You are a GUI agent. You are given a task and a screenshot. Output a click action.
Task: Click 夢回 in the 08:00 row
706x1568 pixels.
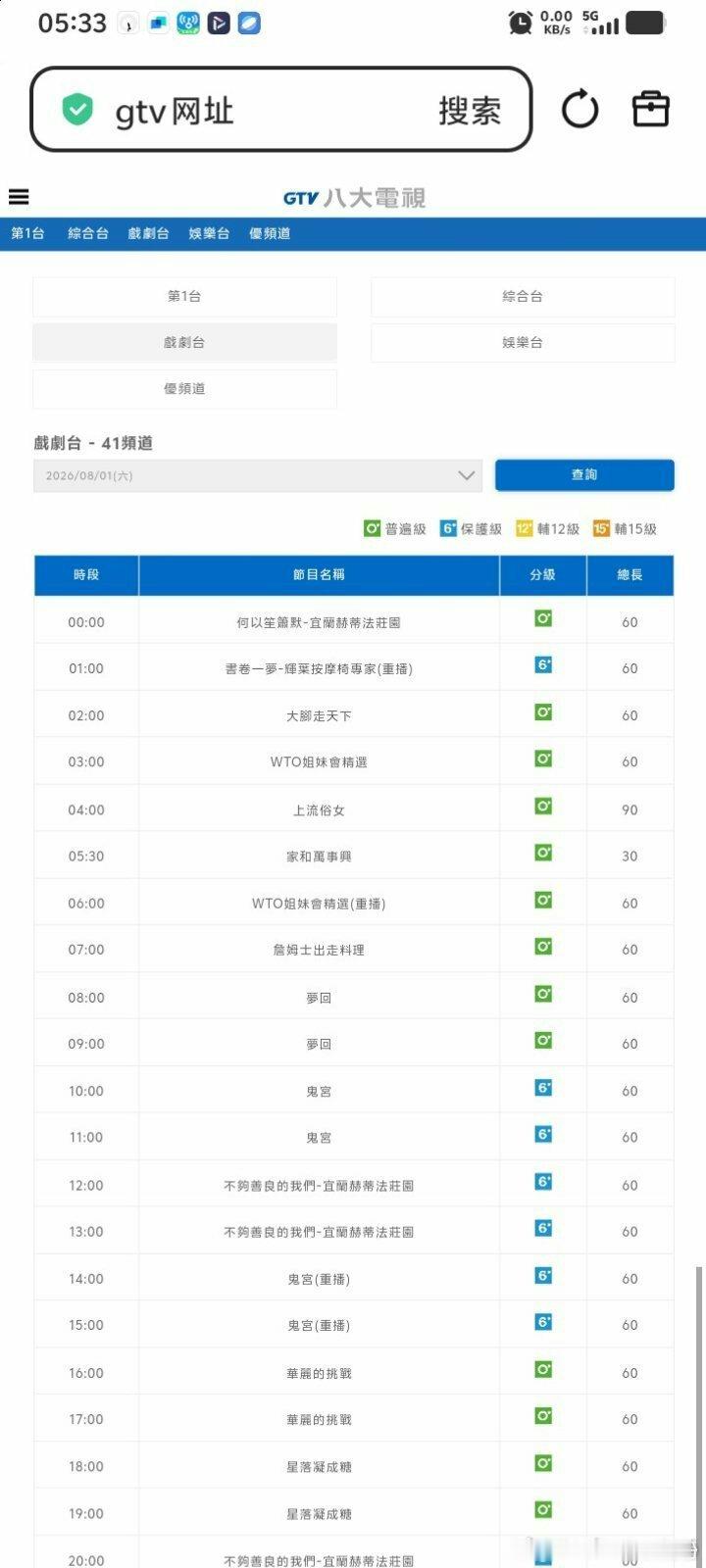[x=319, y=998]
